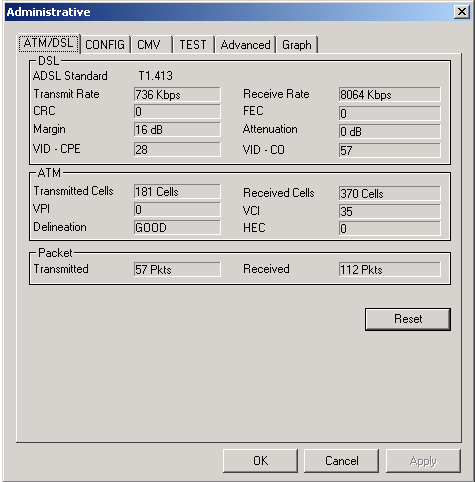The image size is (475, 482).
Task: Click the disabled Apply button
Action: [423, 461]
